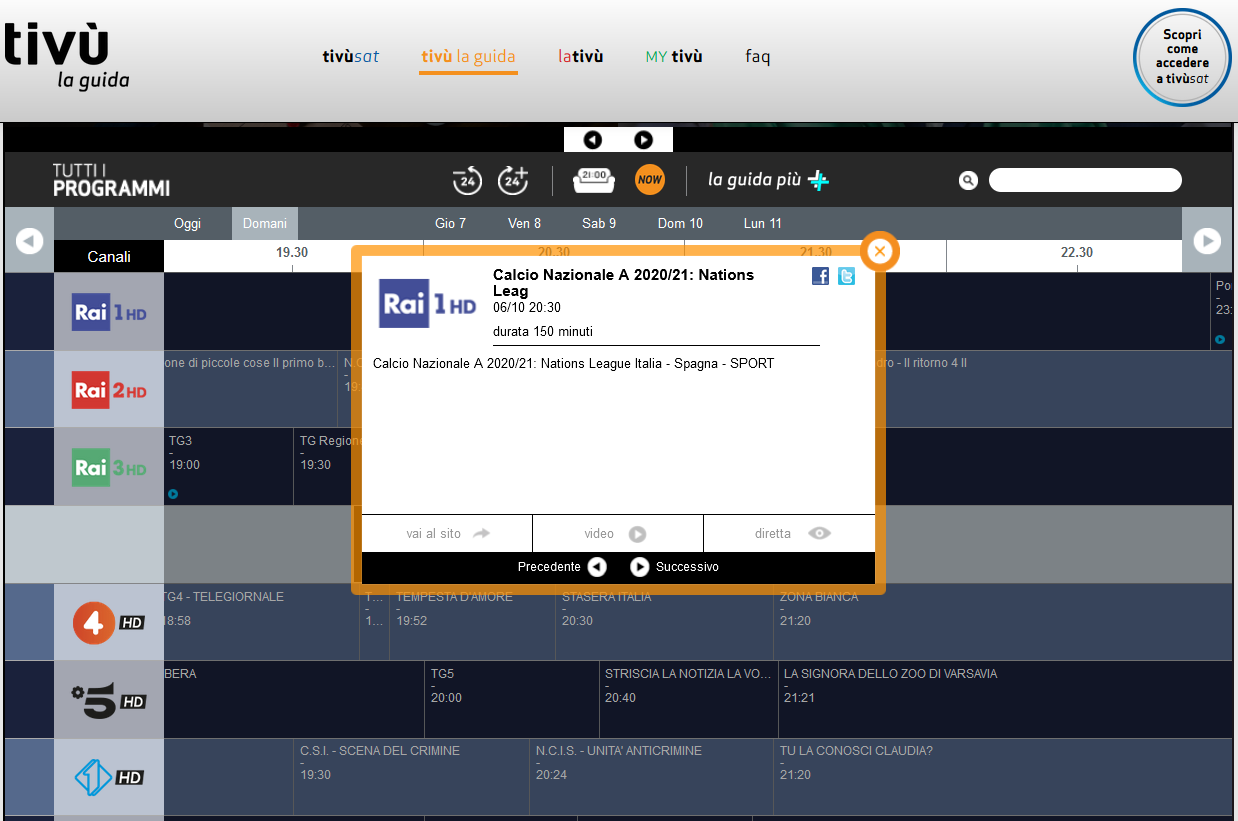The image size is (1238, 821).
Task: Click TUTTI I PROGRAMMI heading
Action: click(x=111, y=180)
